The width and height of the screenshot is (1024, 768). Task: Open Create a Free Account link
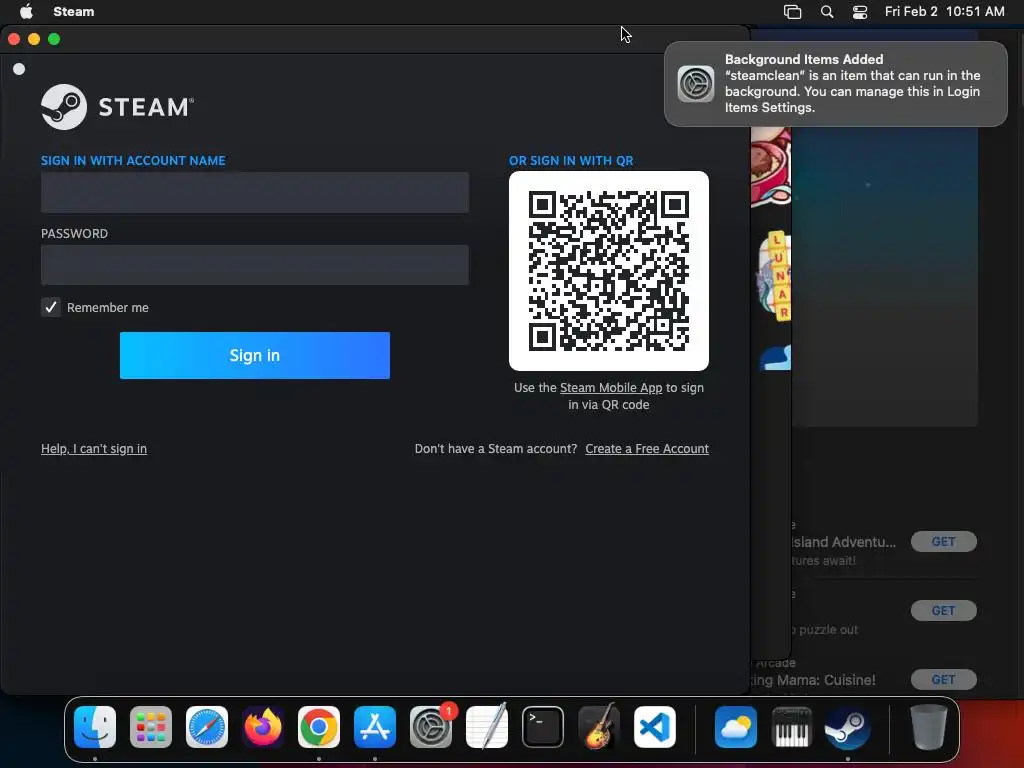[x=647, y=449]
